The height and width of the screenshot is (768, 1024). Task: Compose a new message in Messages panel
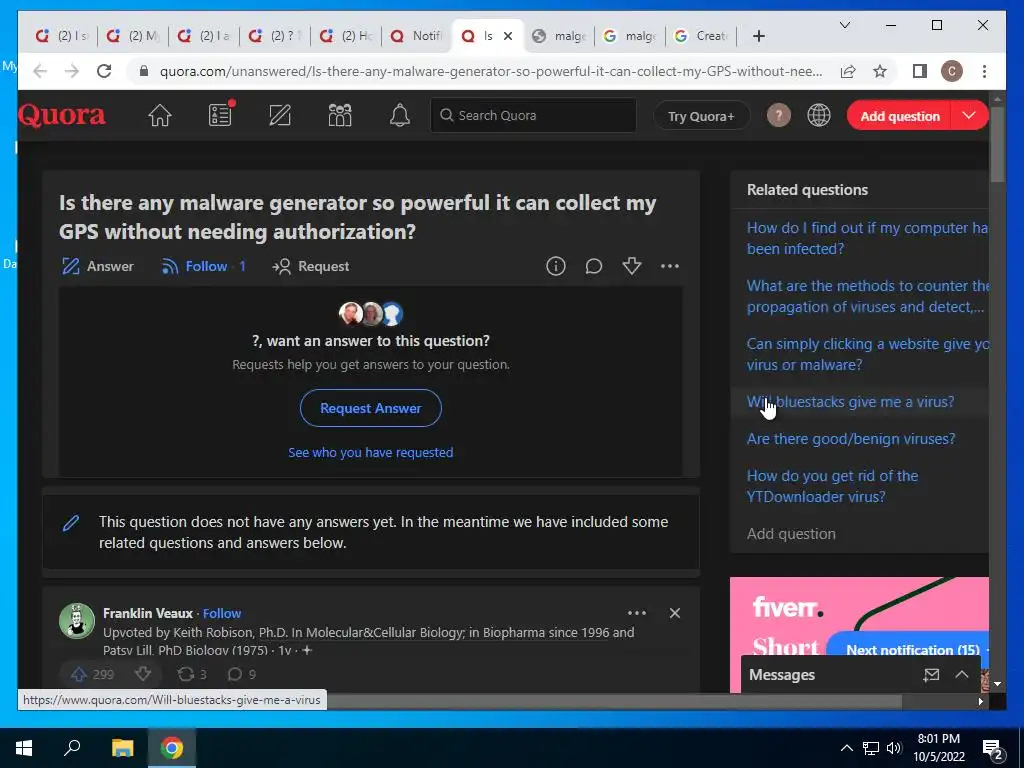931,675
